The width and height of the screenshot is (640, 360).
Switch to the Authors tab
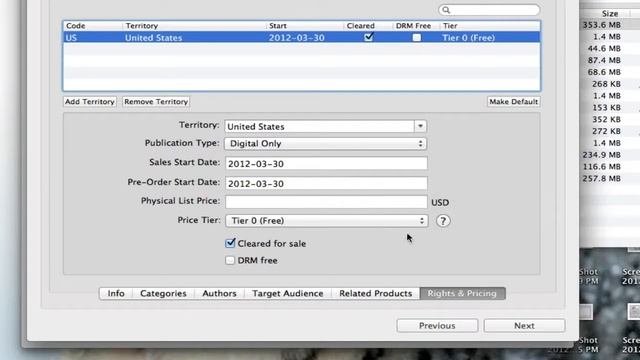click(219, 293)
